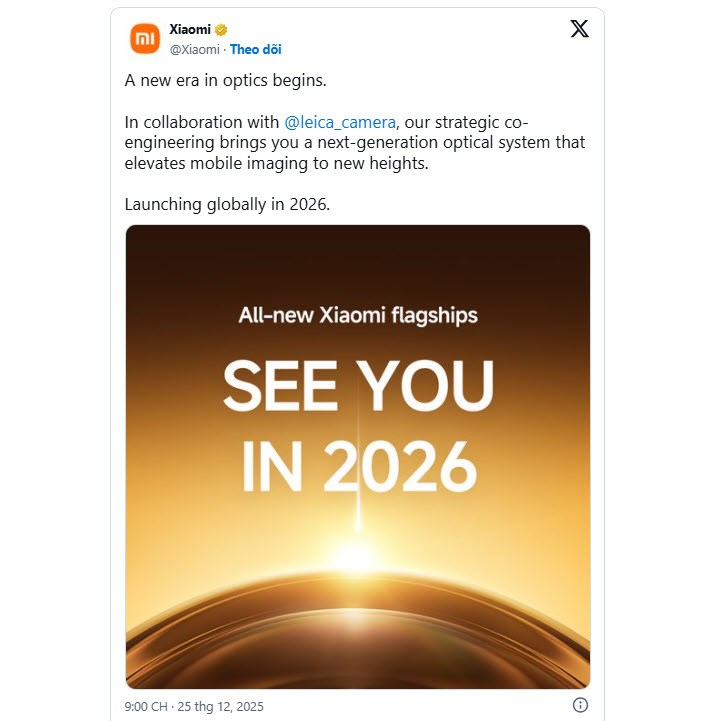Screen dimensions: 722x721
Task: Click the Xiaomi orange logo avatar
Action: click(x=146, y=39)
